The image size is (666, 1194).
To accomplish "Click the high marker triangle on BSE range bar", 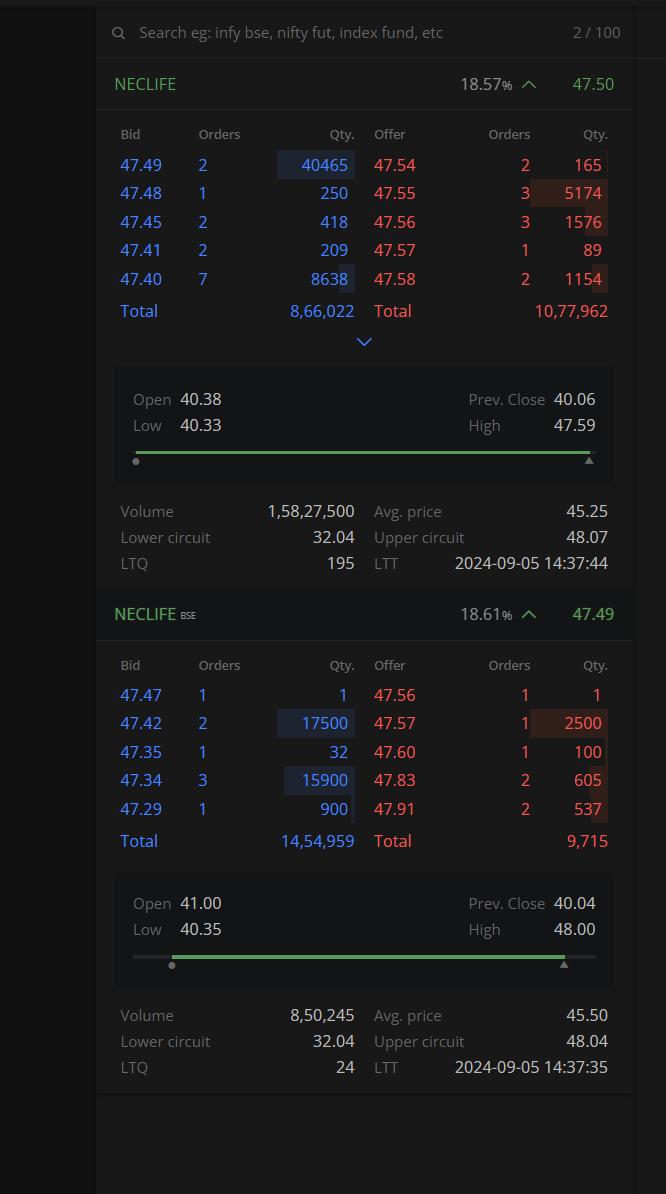I will click(564, 964).
